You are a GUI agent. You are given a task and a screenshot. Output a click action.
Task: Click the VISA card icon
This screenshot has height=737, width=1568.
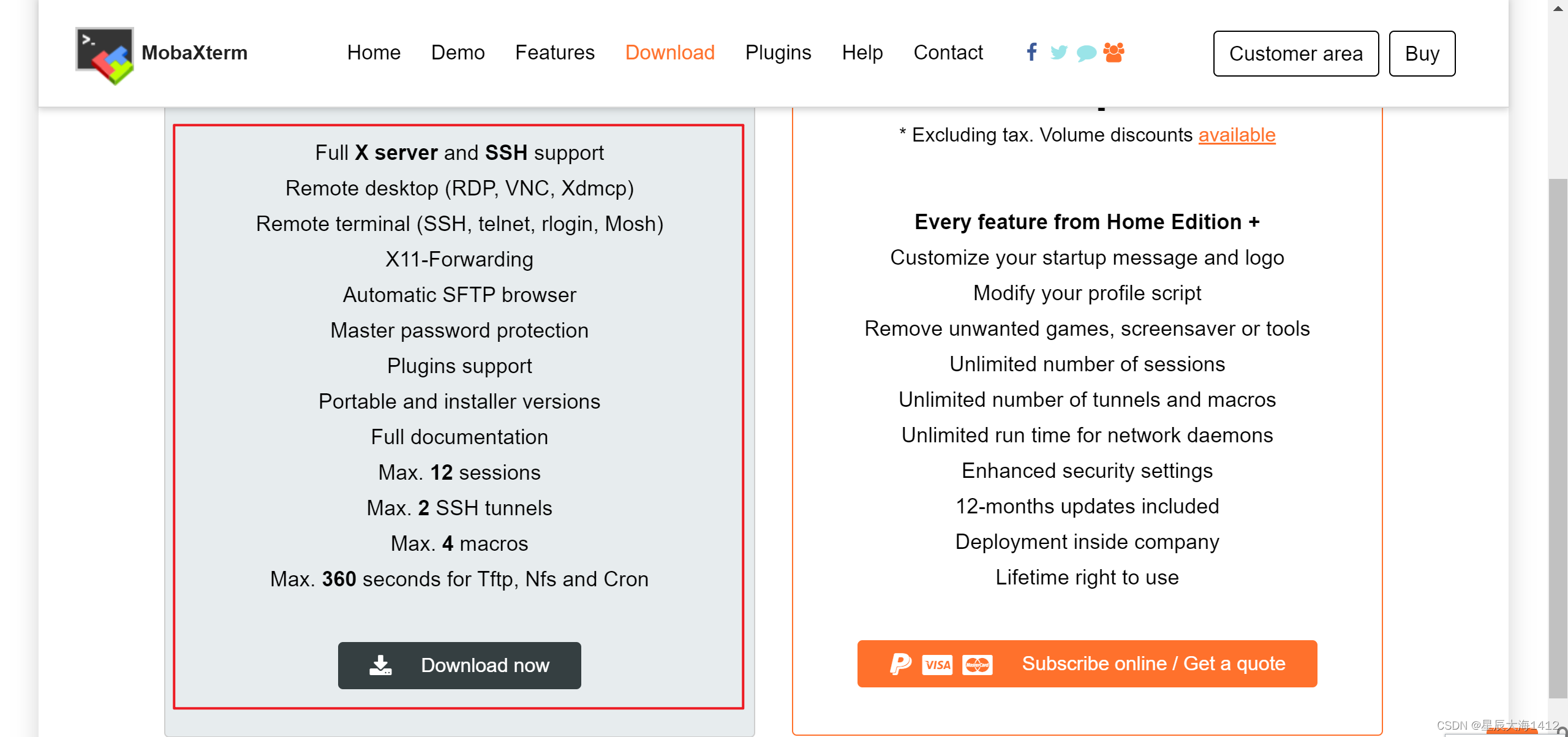point(937,665)
